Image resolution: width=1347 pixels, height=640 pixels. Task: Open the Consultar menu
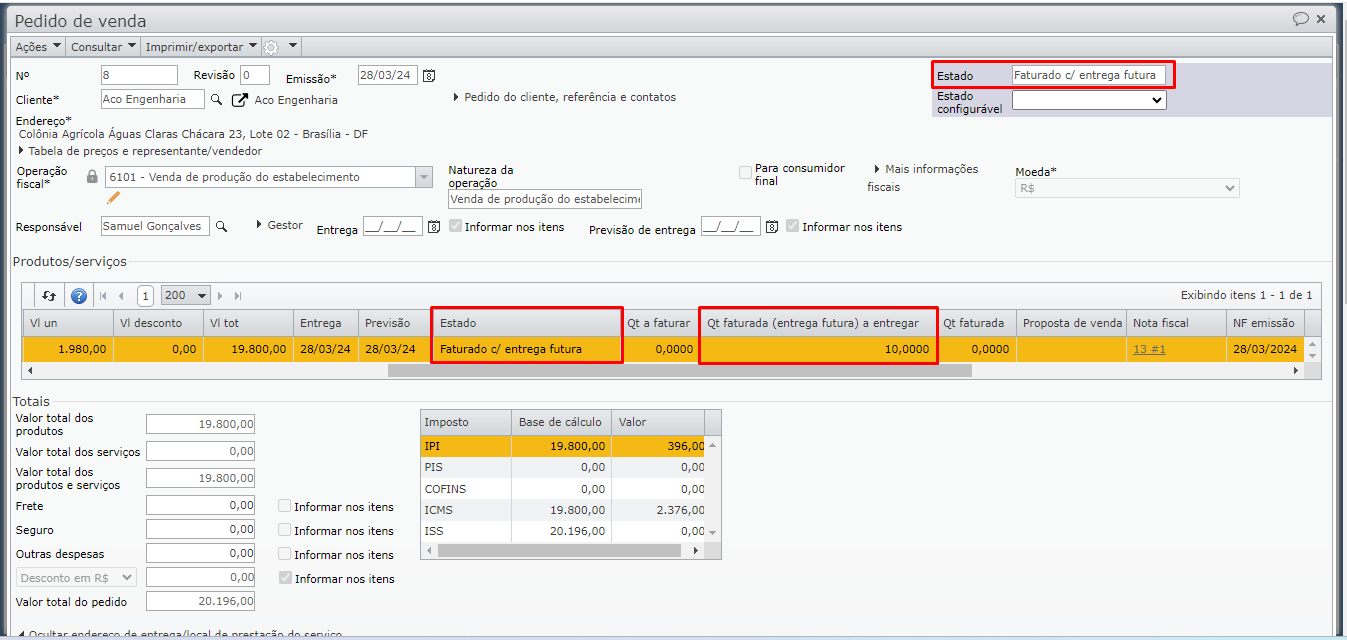click(x=102, y=47)
